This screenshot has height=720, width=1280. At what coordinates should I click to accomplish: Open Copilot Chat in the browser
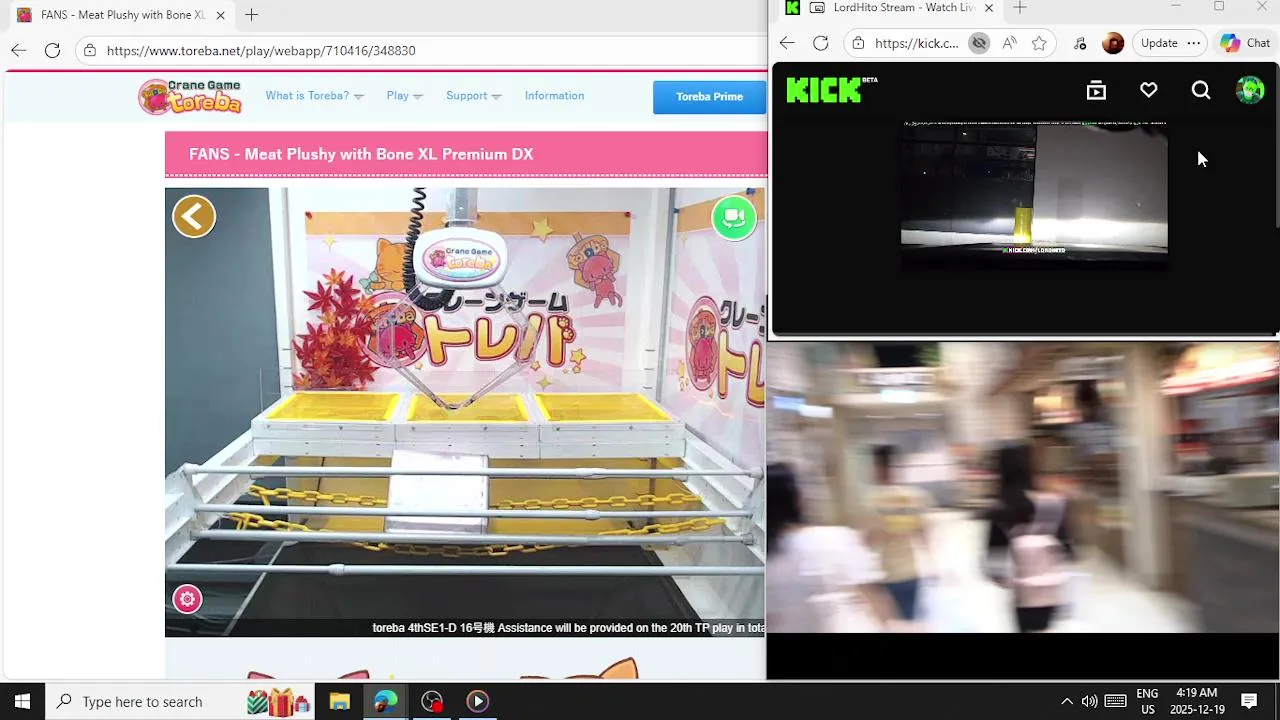point(1245,43)
